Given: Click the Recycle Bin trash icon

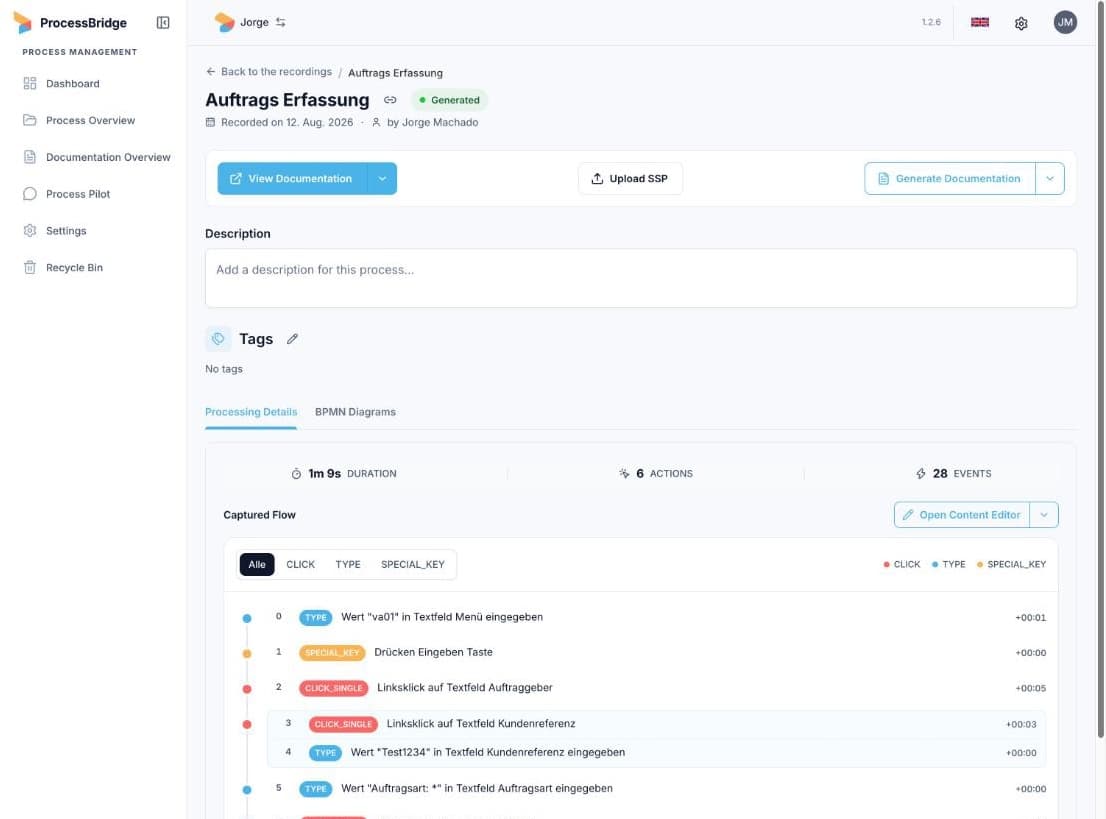Looking at the screenshot, I should coord(30,267).
